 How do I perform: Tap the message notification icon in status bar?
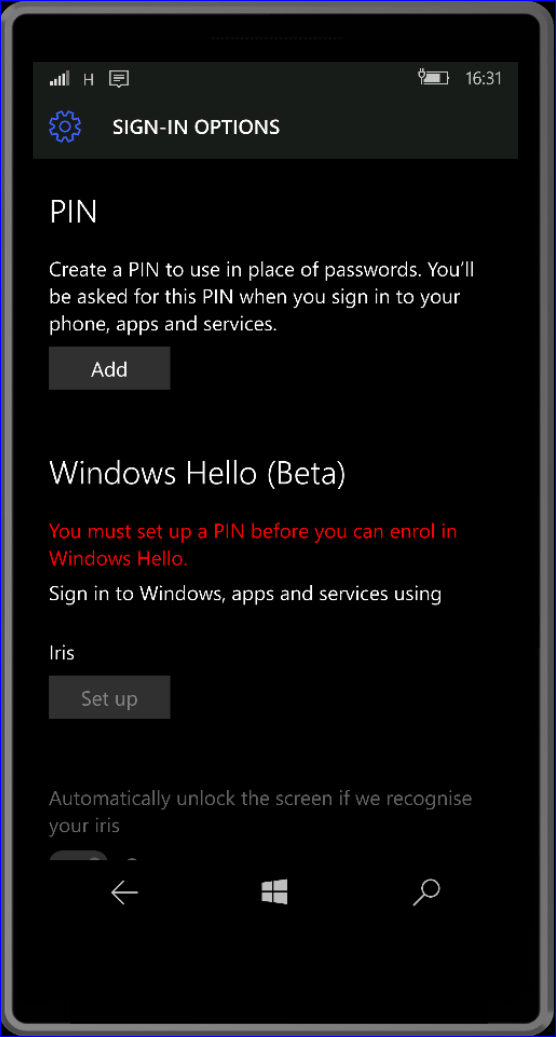(119, 79)
